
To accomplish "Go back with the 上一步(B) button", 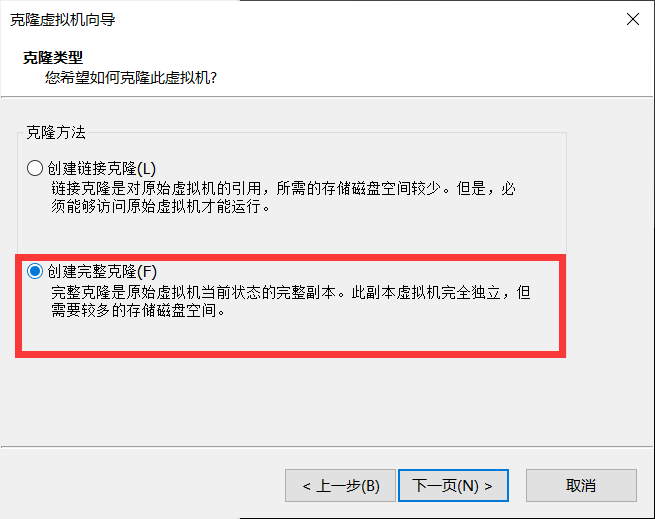I will click(340, 486).
